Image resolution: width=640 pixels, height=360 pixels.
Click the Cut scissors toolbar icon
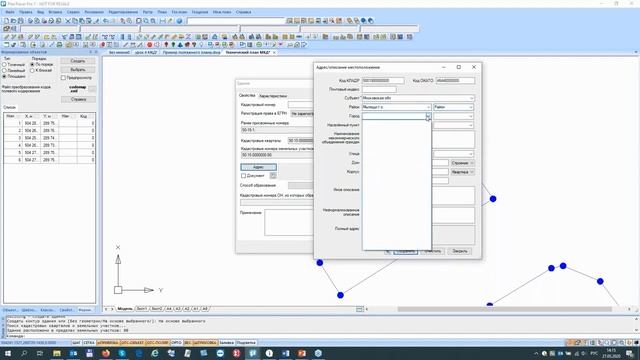[68, 20]
